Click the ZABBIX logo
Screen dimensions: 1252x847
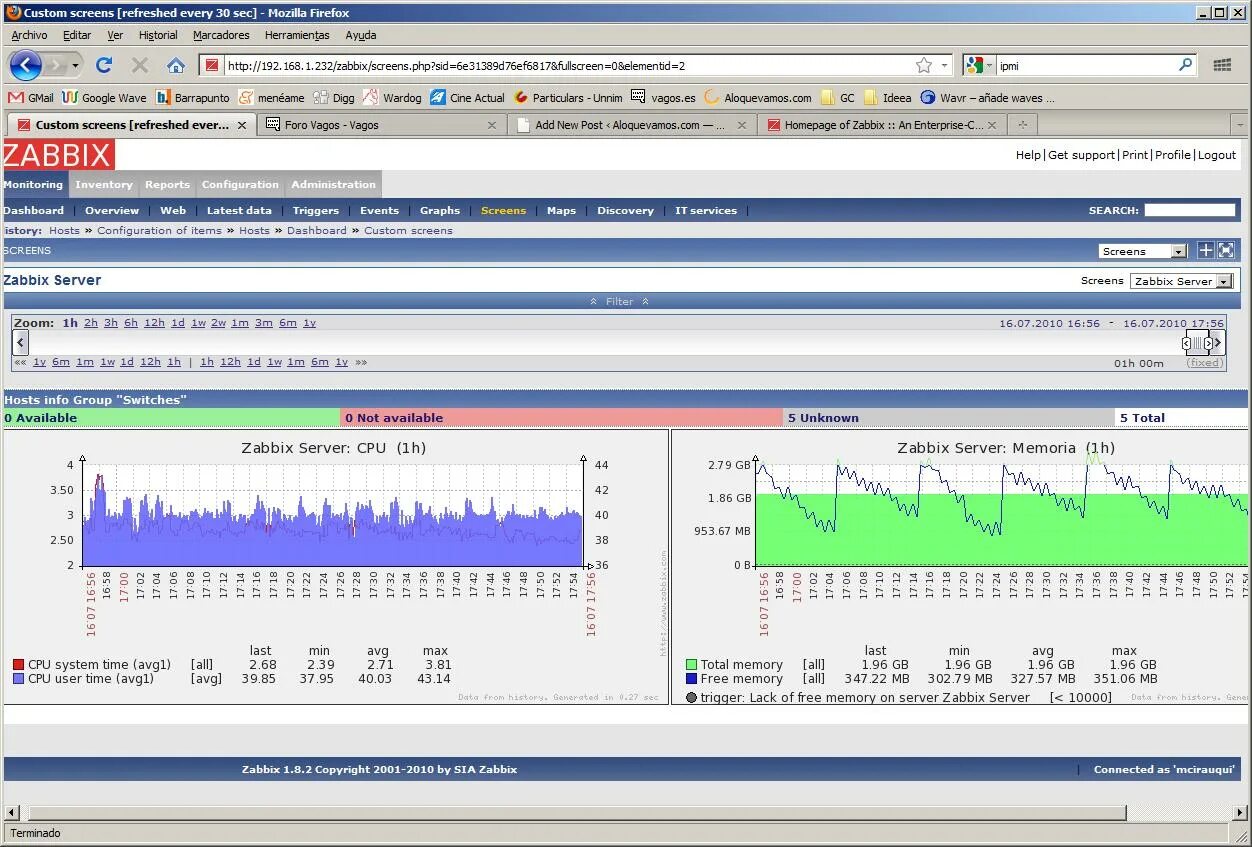click(x=58, y=155)
